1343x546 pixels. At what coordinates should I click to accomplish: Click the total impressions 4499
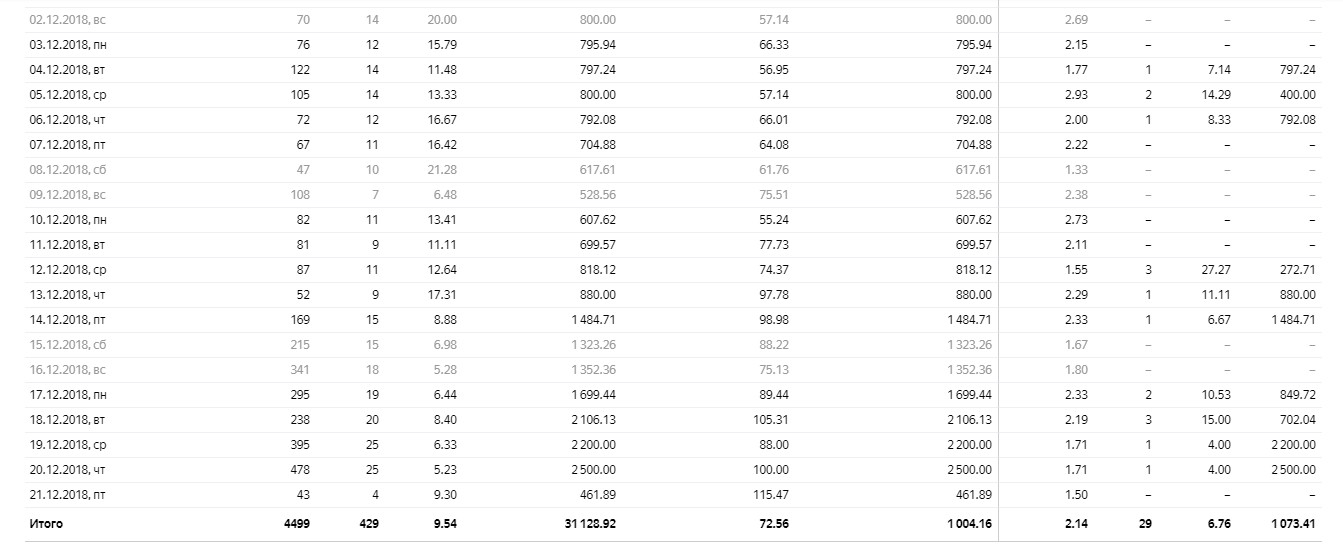point(297,523)
